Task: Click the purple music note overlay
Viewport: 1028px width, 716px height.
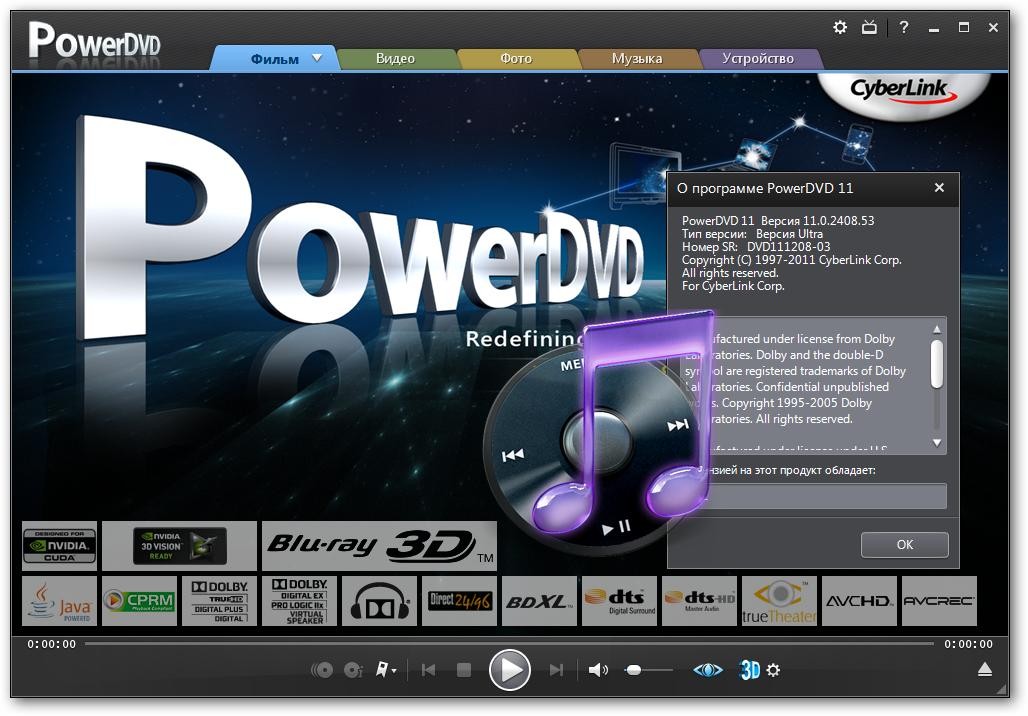Action: pos(623,420)
